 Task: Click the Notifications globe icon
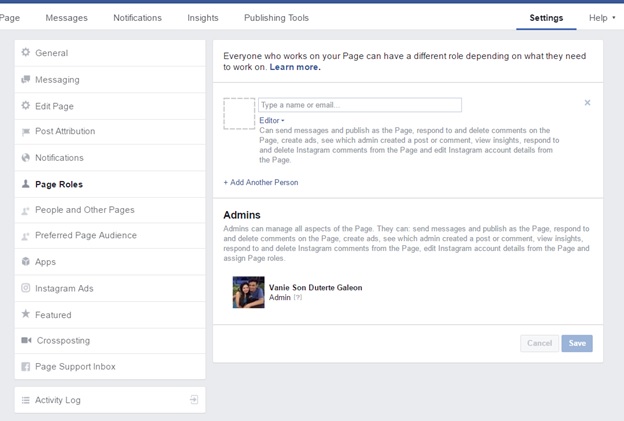coord(26,158)
